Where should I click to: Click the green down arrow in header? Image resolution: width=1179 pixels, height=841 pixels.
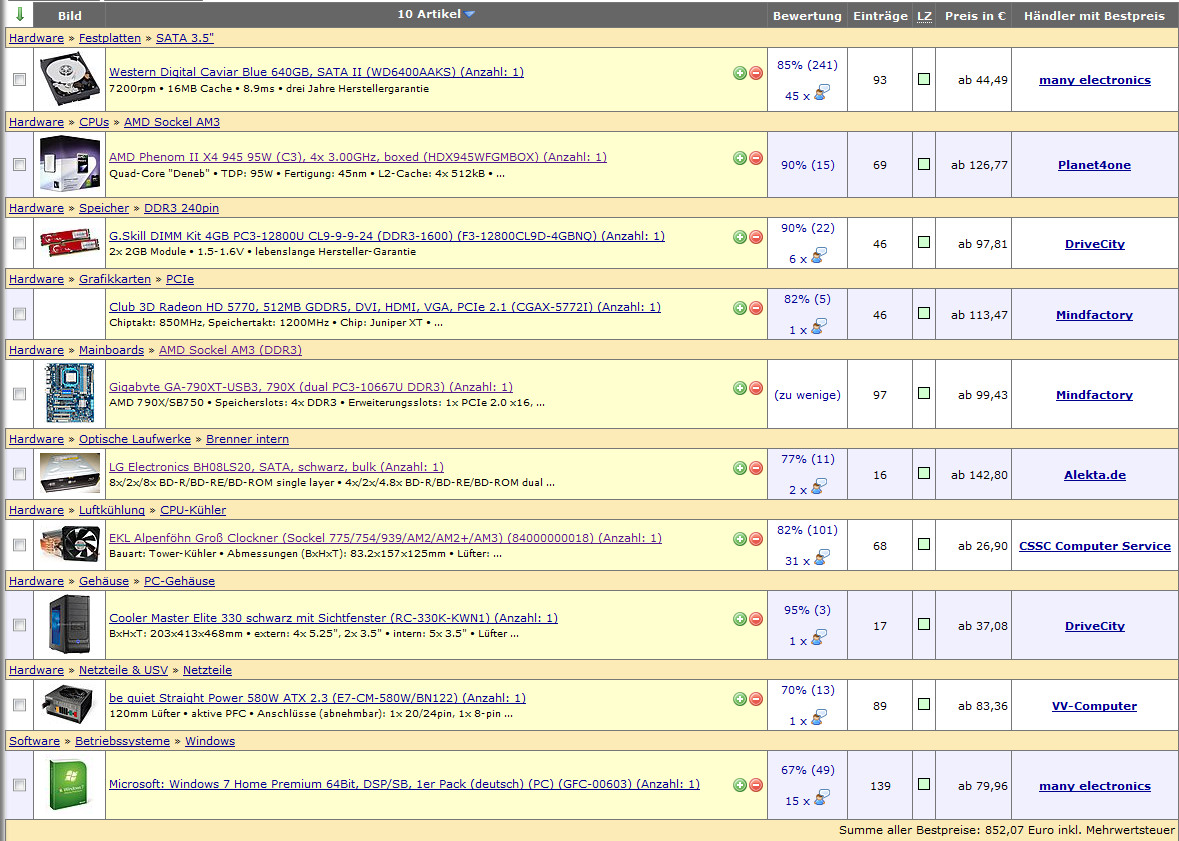tap(20, 14)
